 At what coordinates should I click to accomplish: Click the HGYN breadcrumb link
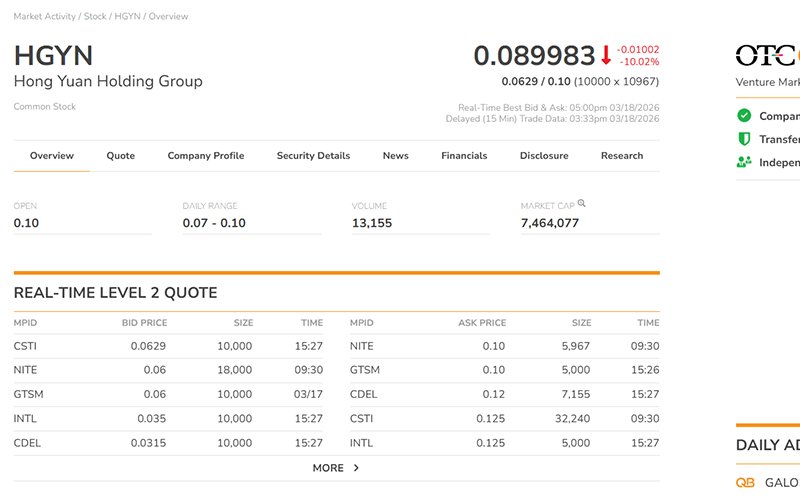pyautogui.click(x=127, y=16)
